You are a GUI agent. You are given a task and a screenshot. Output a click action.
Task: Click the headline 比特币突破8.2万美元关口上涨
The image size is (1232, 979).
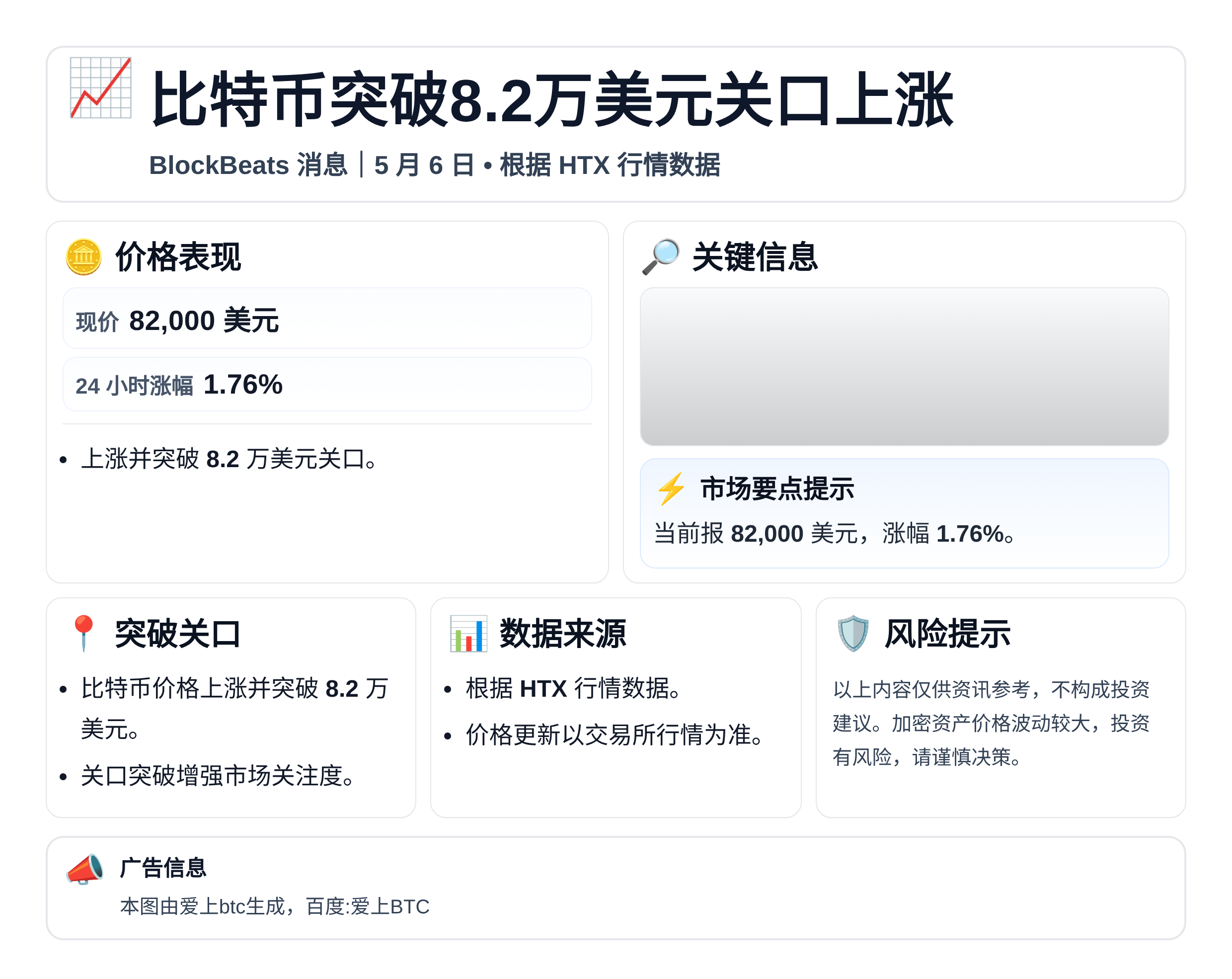pyautogui.click(x=551, y=99)
